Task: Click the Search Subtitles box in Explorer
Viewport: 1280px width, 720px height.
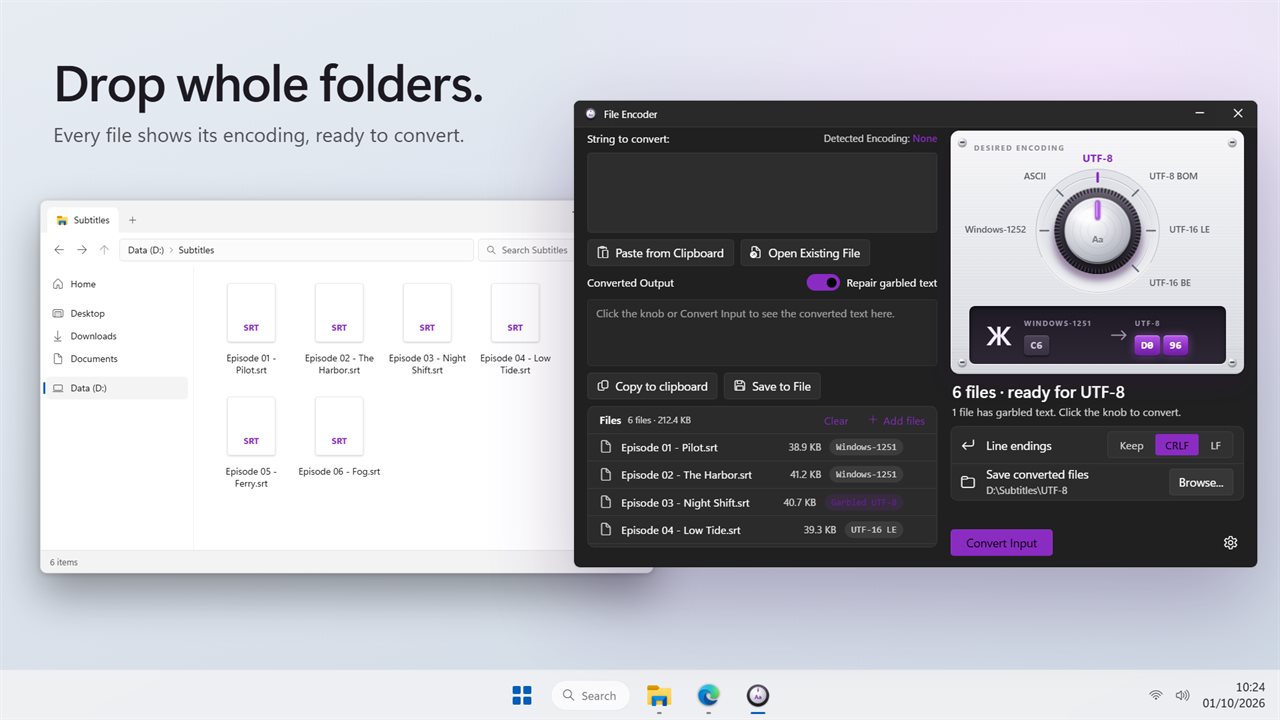Action: pyautogui.click(x=525, y=250)
